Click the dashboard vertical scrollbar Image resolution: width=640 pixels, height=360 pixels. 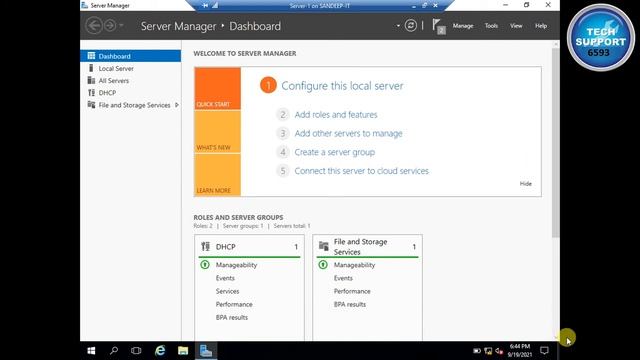(x=556, y=142)
